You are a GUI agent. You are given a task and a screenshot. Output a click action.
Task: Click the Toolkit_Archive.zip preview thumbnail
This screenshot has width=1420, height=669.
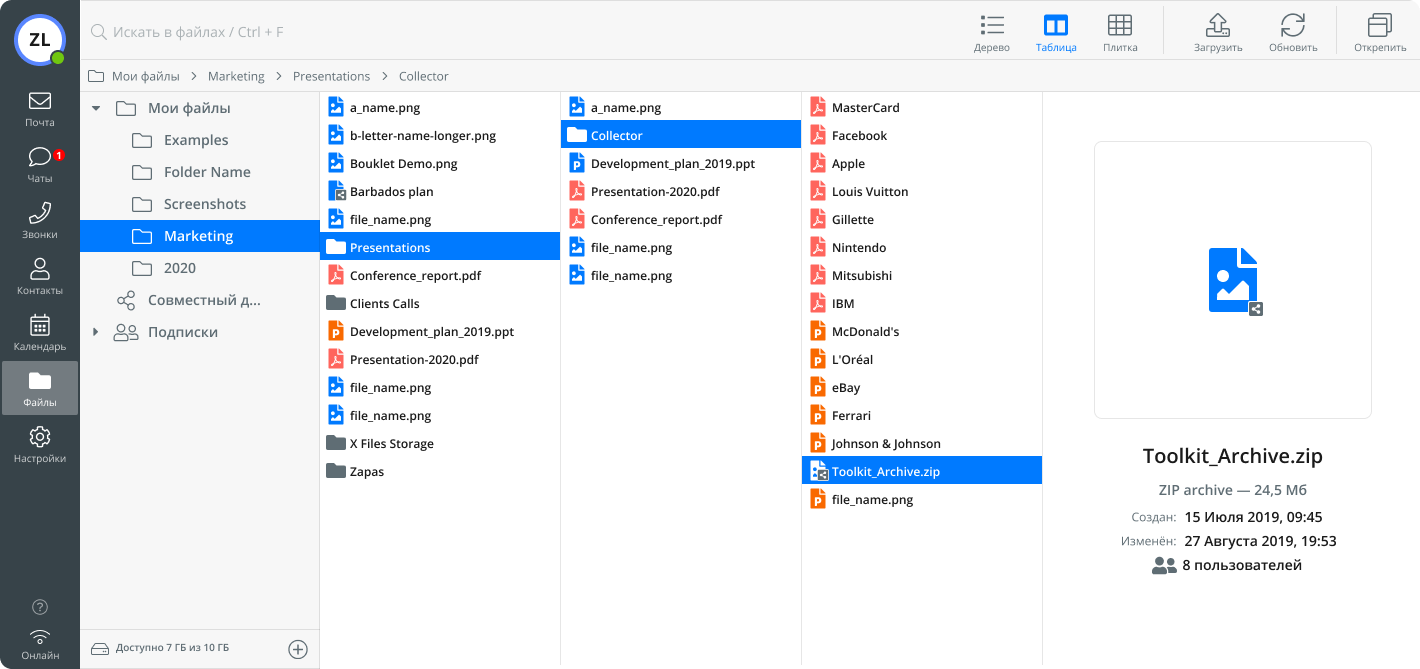pyautogui.click(x=1233, y=280)
